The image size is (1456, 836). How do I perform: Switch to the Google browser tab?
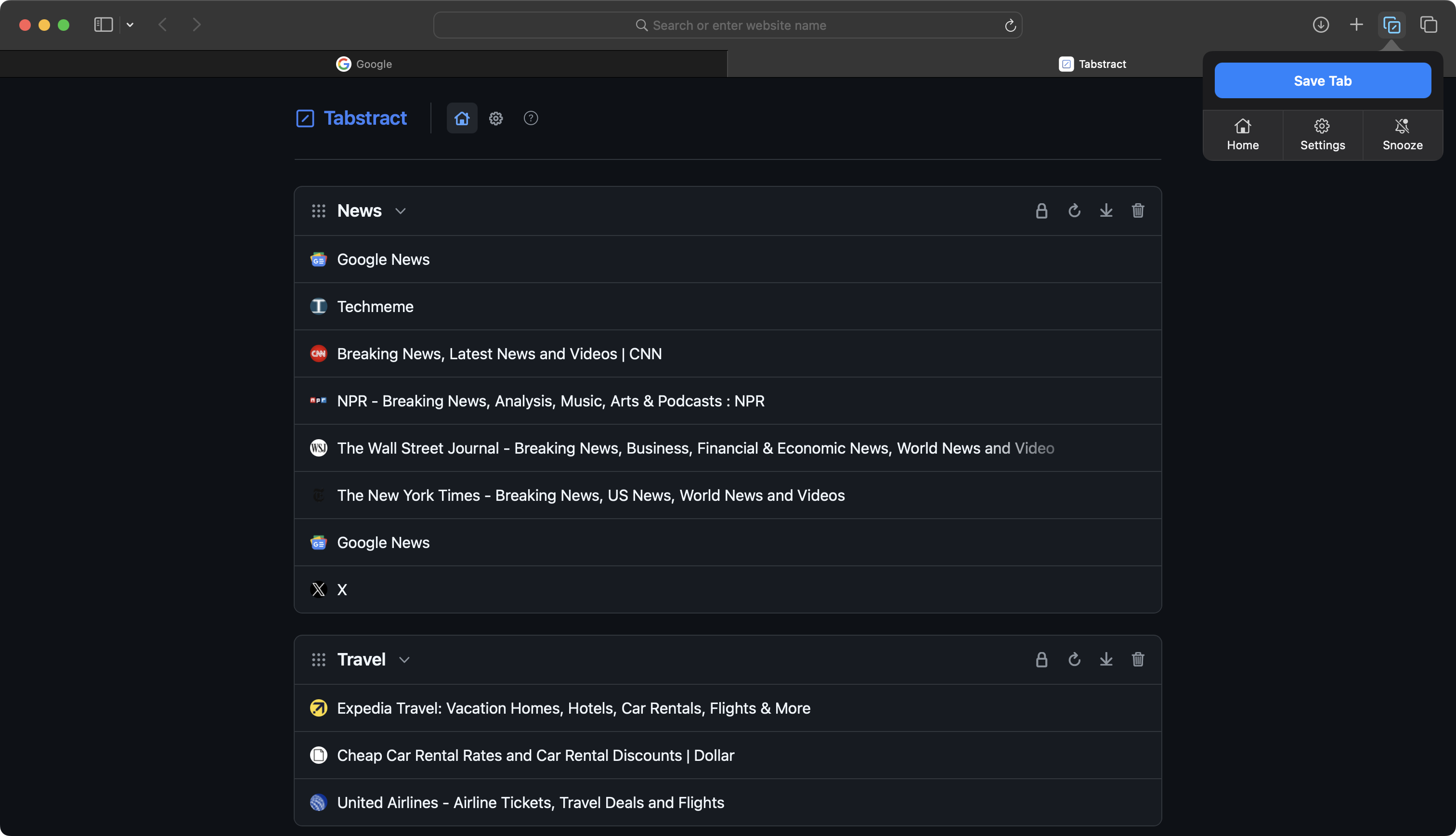tap(364, 64)
